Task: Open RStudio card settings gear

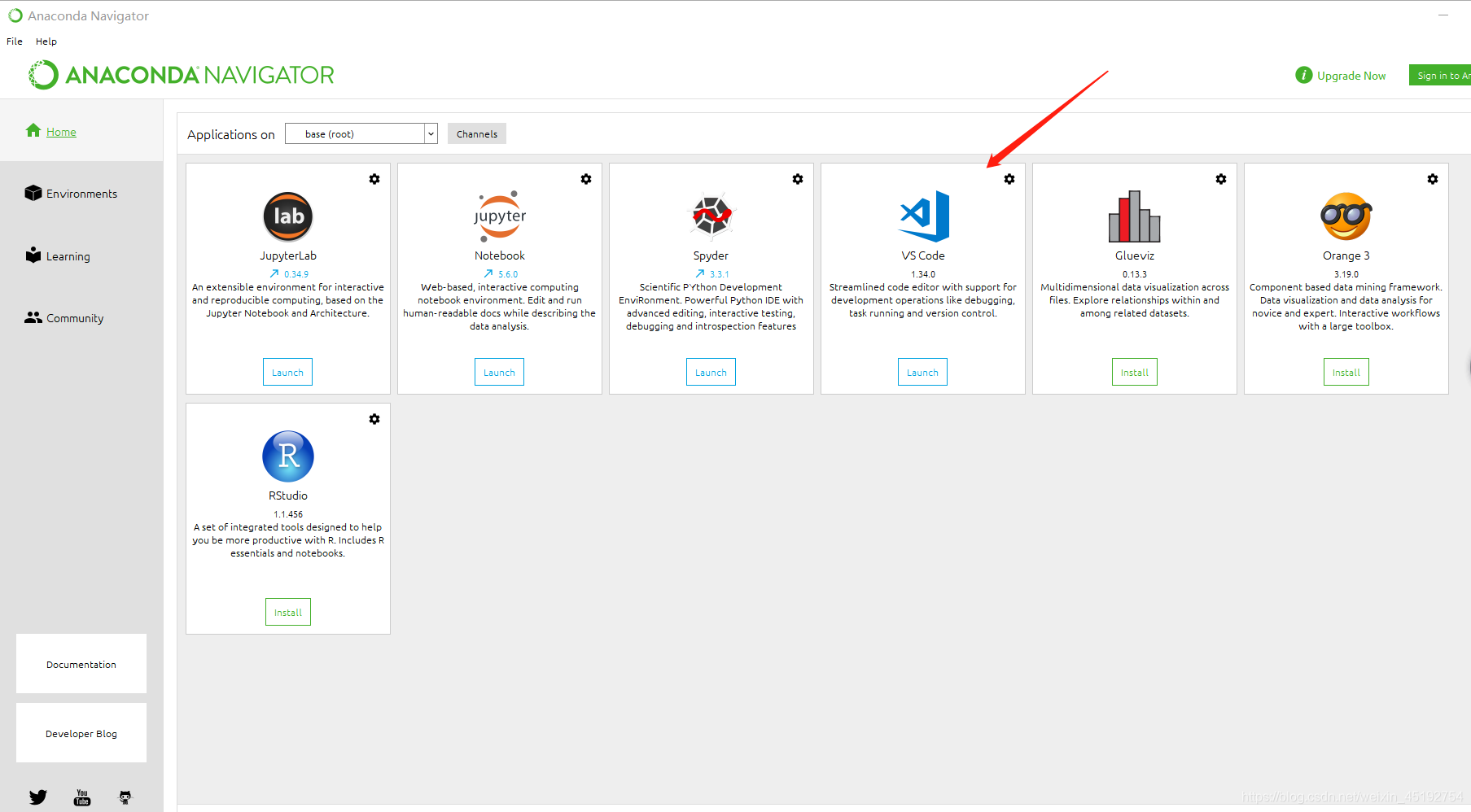Action: [x=374, y=419]
